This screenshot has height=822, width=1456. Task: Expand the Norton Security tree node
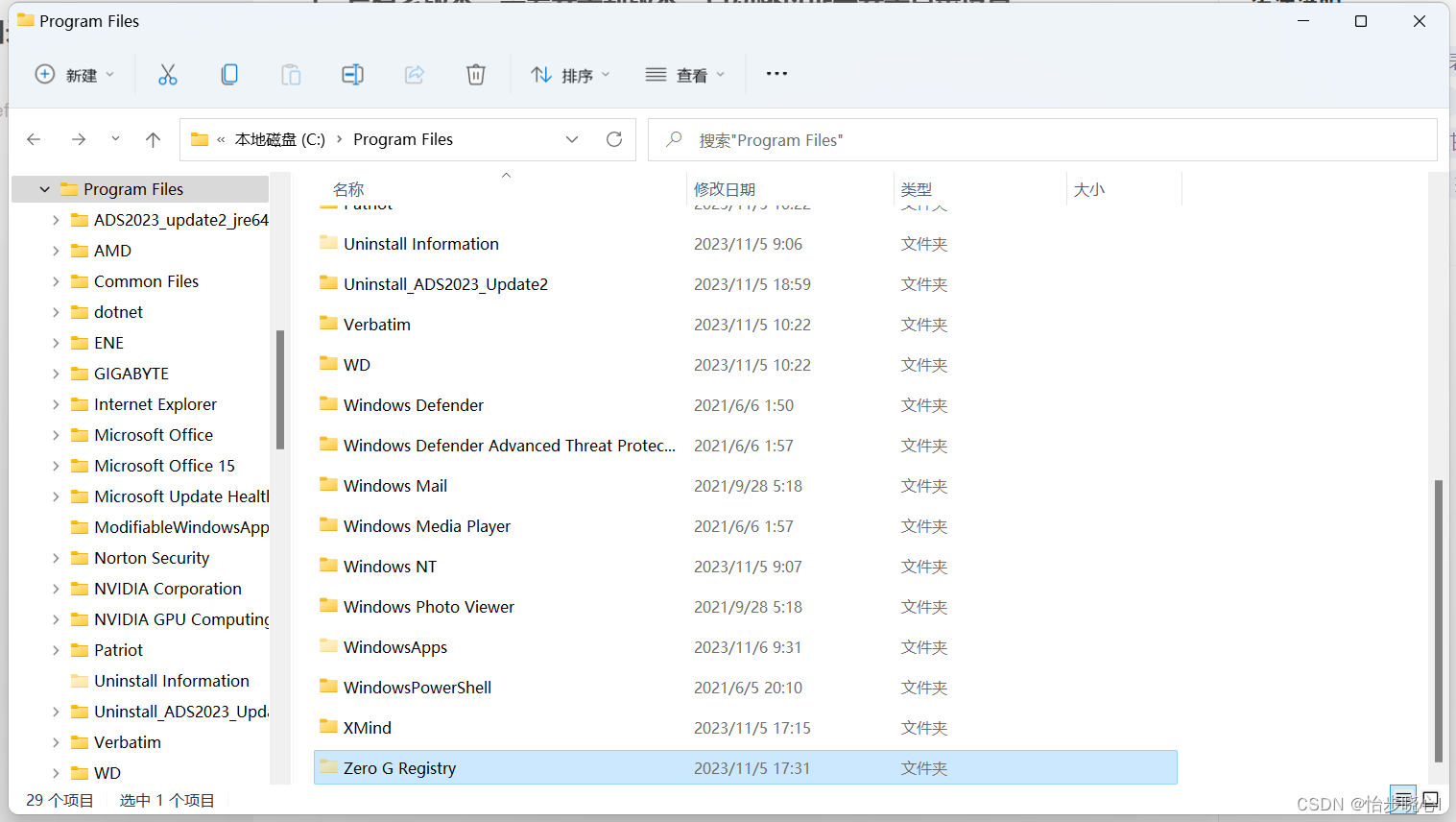[x=56, y=558]
